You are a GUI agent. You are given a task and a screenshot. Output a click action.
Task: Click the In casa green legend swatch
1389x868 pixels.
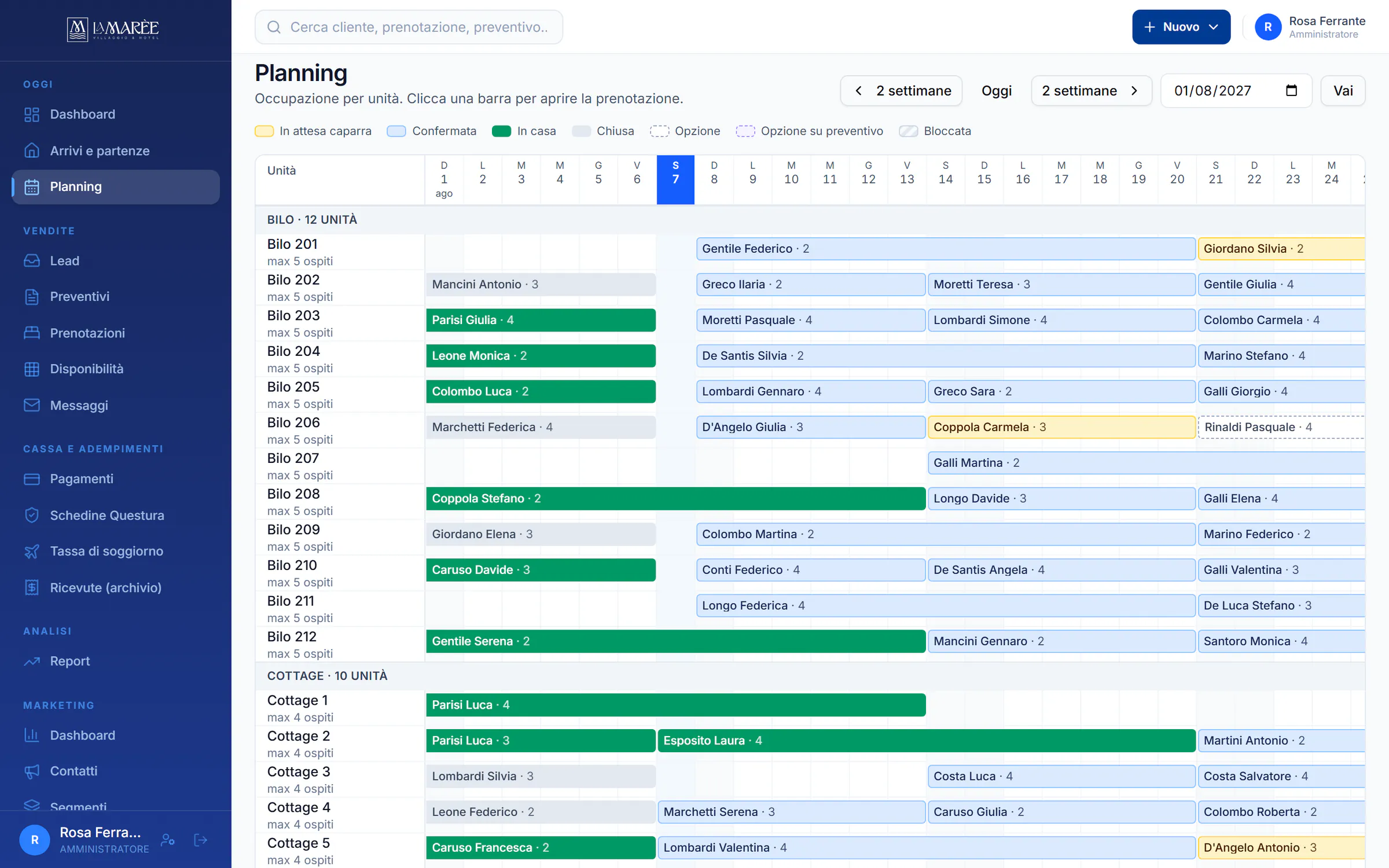tap(501, 131)
